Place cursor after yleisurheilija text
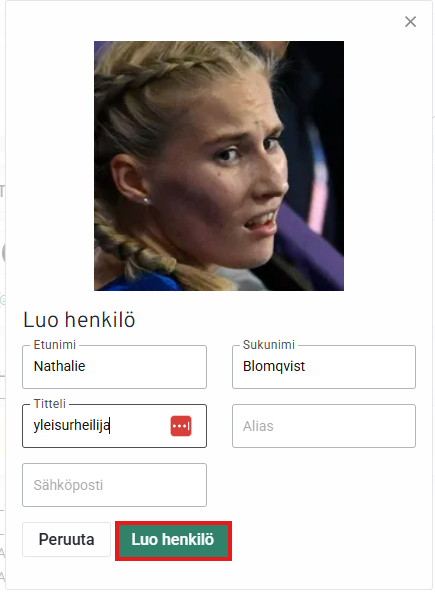 tap(110, 426)
